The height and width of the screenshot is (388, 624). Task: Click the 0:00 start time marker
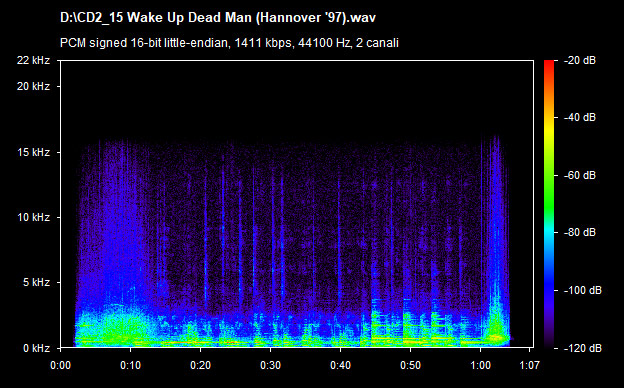[x=60, y=365]
